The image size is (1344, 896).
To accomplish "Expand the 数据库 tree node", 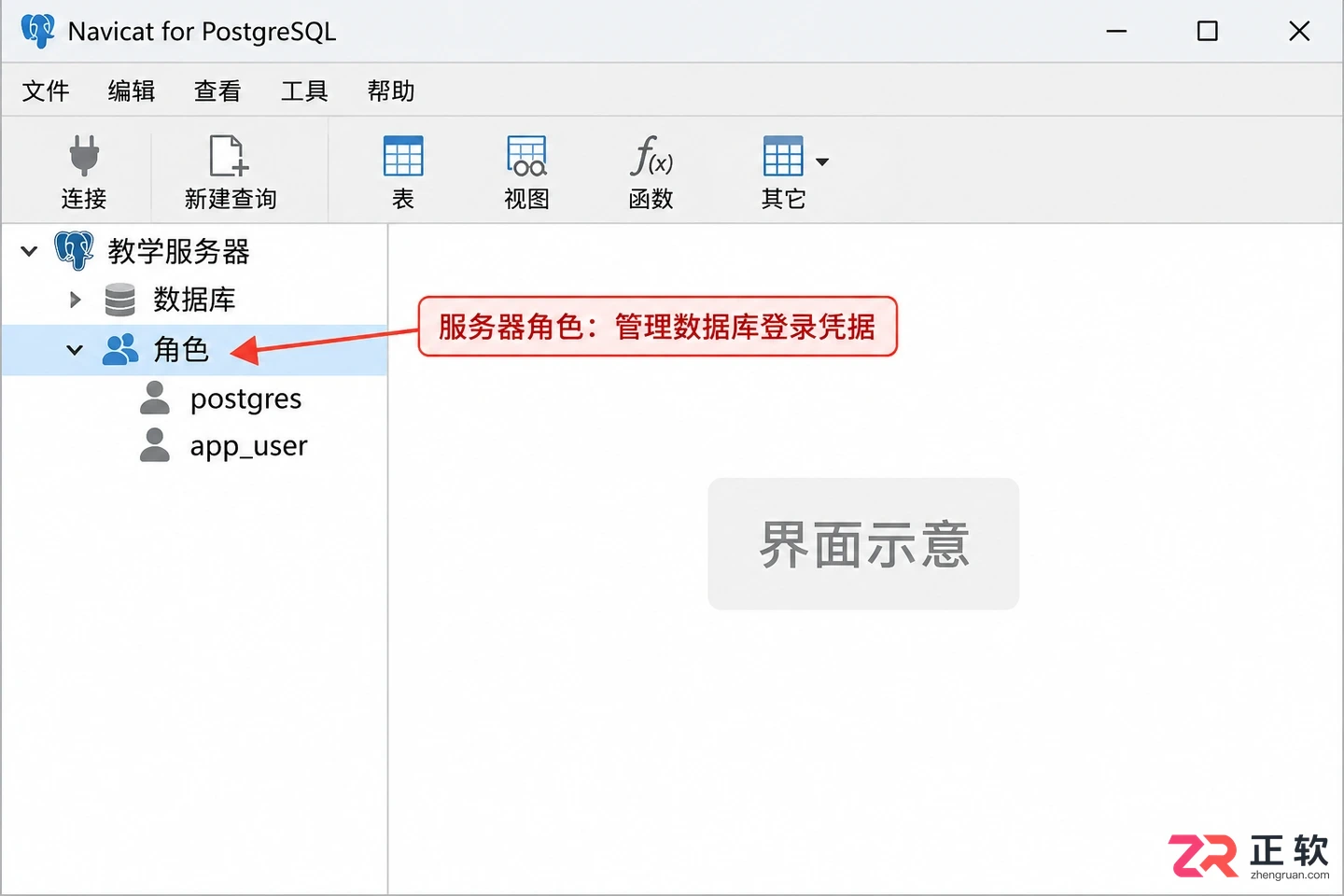I will (76, 300).
